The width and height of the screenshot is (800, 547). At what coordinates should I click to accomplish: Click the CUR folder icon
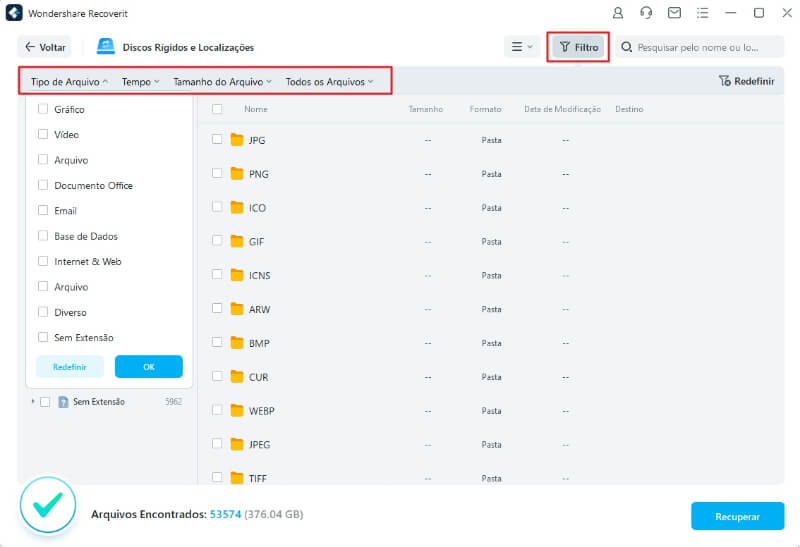237,377
